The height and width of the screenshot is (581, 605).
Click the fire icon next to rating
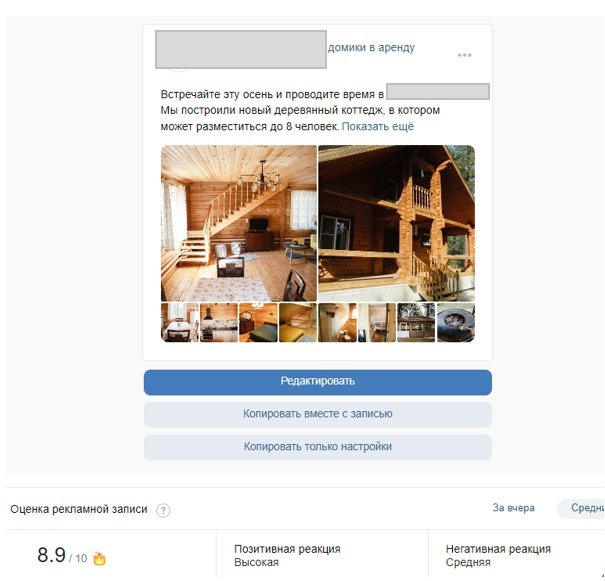(99, 558)
